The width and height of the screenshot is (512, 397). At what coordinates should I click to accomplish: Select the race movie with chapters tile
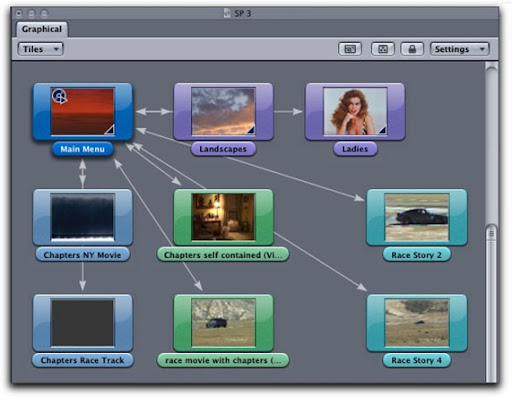pyautogui.click(x=223, y=323)
